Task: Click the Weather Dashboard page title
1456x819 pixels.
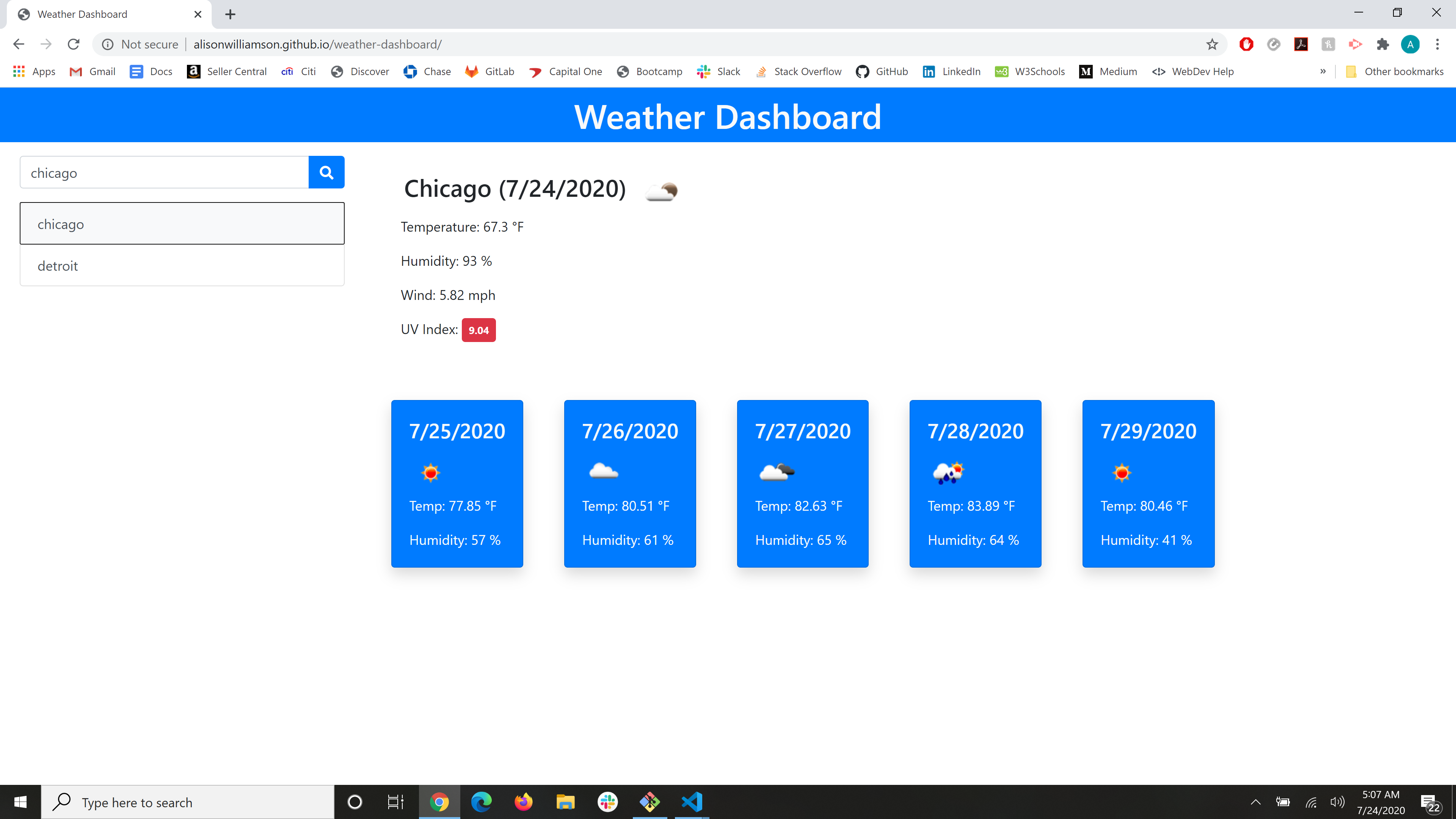Action: 728,117
